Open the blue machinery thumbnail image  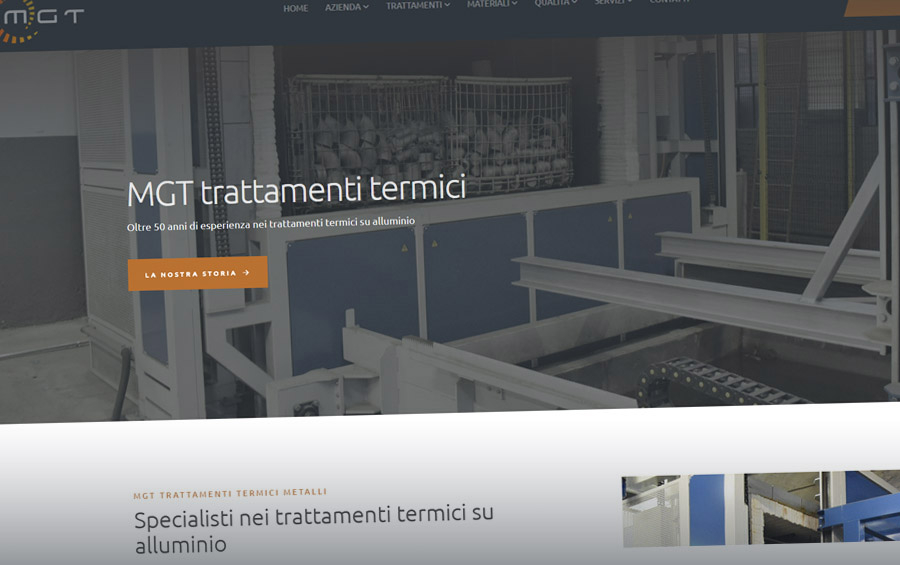click(x=761, y=508)
